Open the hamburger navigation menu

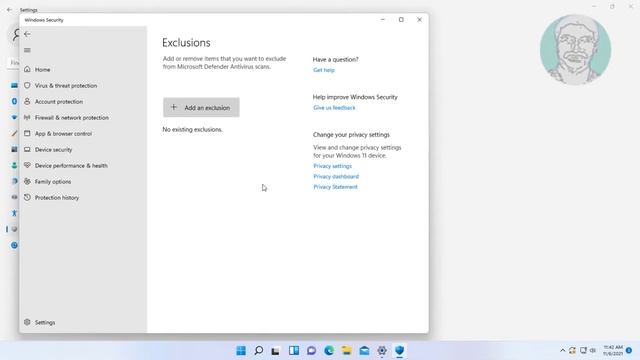coord(27,50)
